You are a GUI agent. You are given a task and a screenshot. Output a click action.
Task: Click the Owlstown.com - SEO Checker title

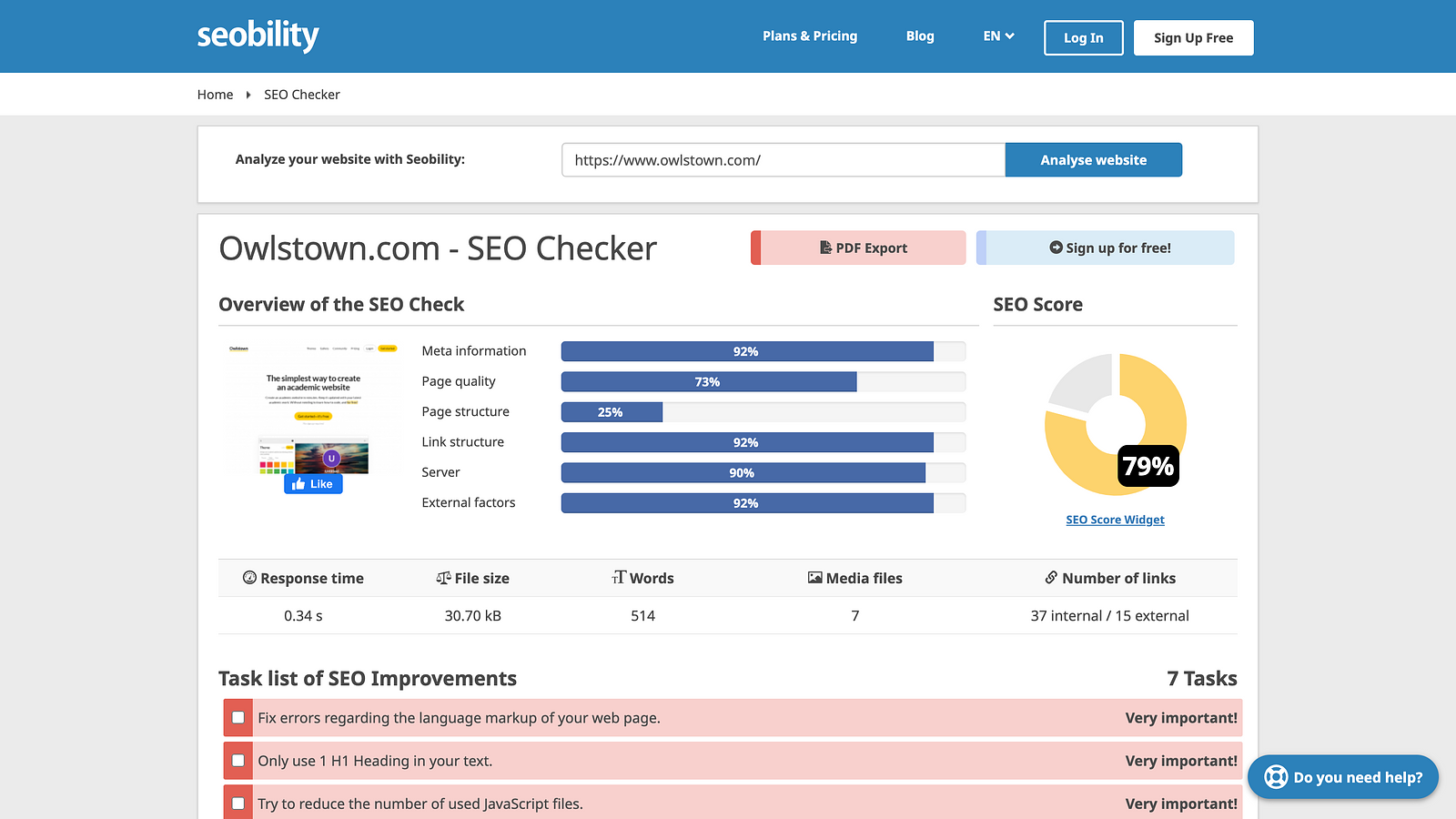(438, 248)
